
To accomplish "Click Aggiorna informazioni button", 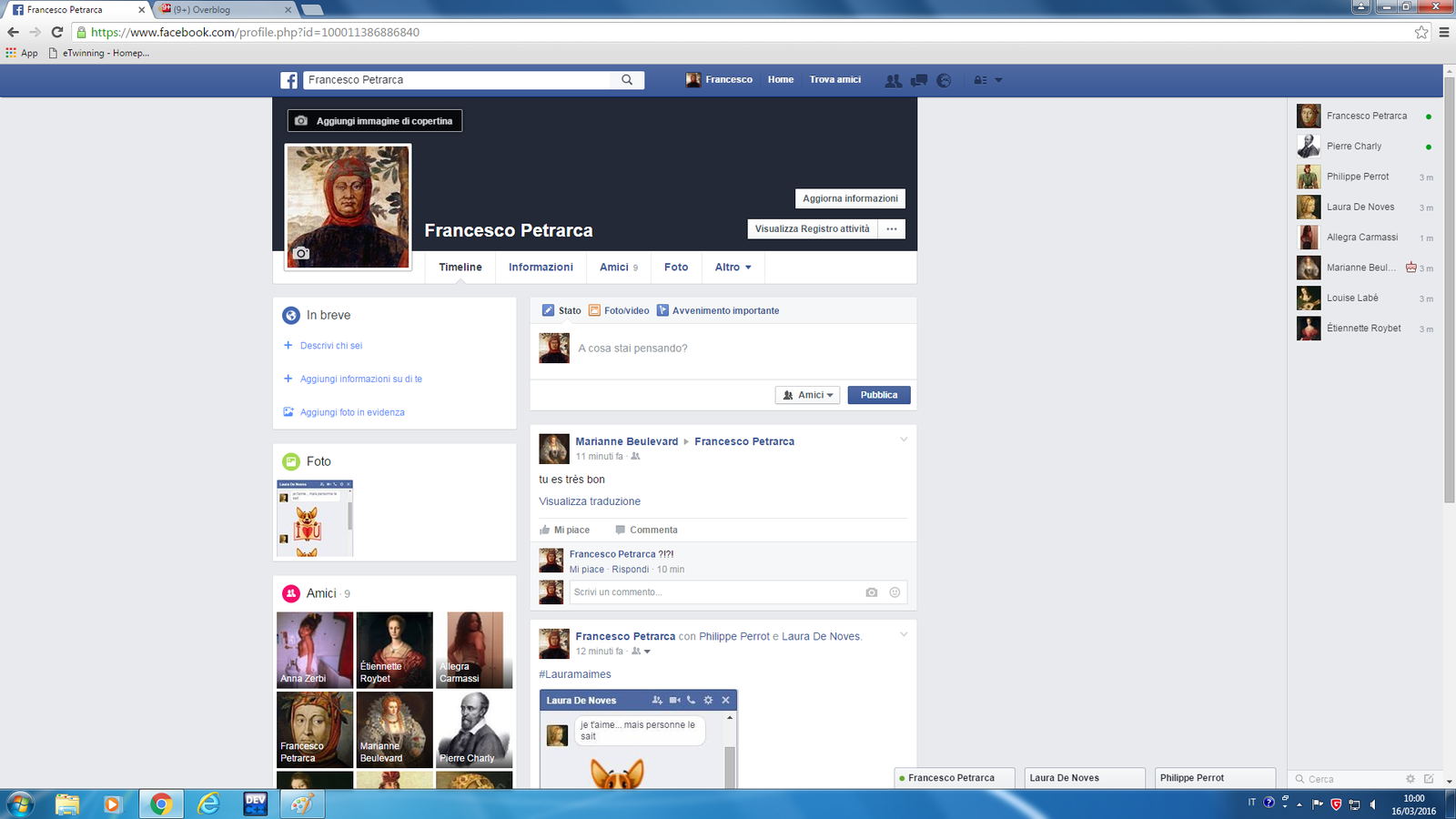I will [850, 198].
